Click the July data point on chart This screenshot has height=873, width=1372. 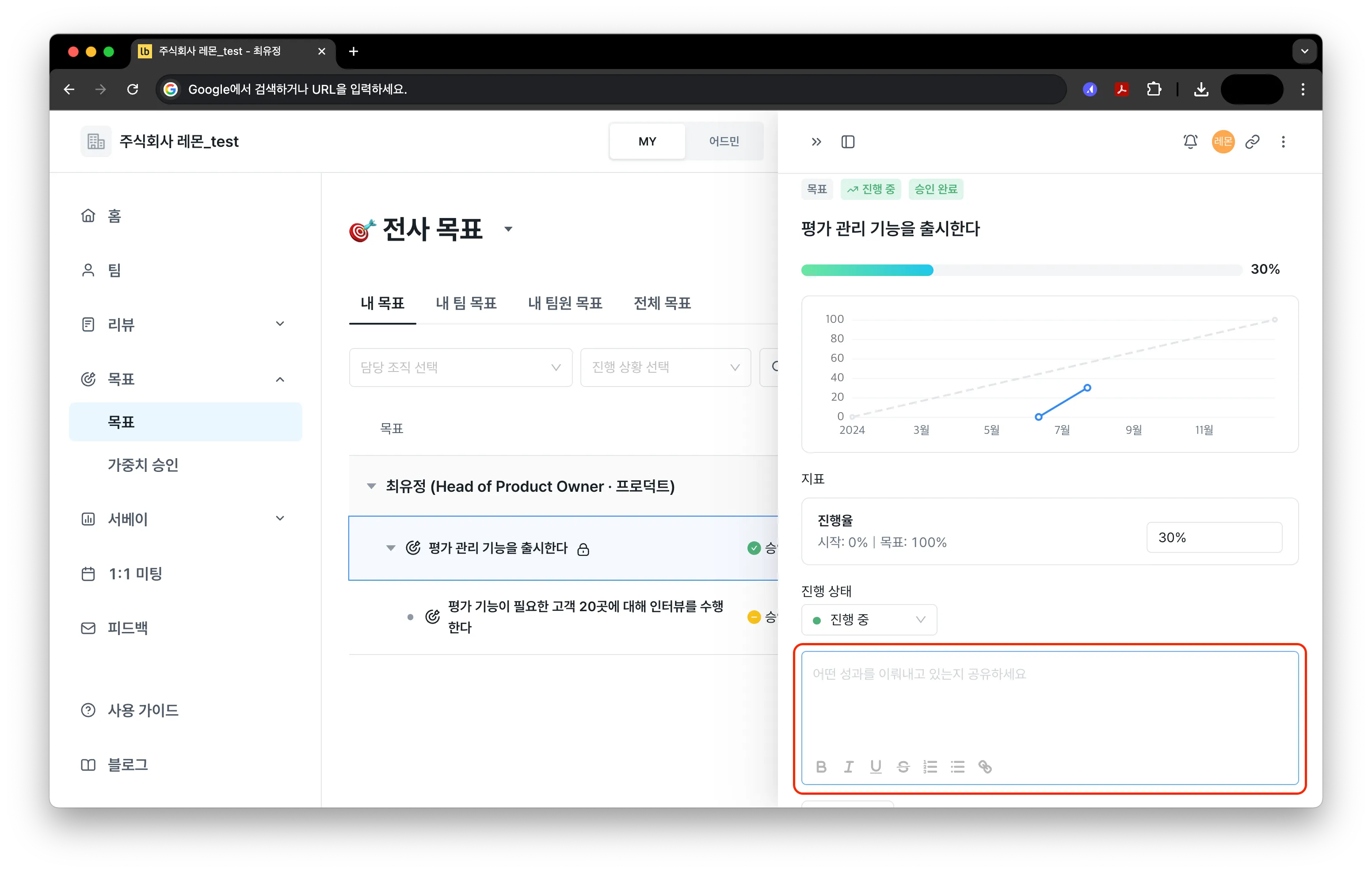[x=1087, y=388]
